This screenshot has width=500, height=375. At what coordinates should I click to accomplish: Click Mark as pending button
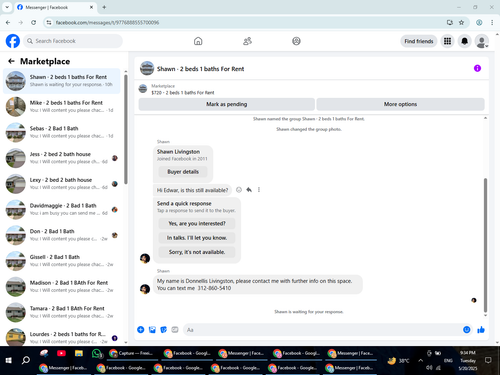click(227, 104)
